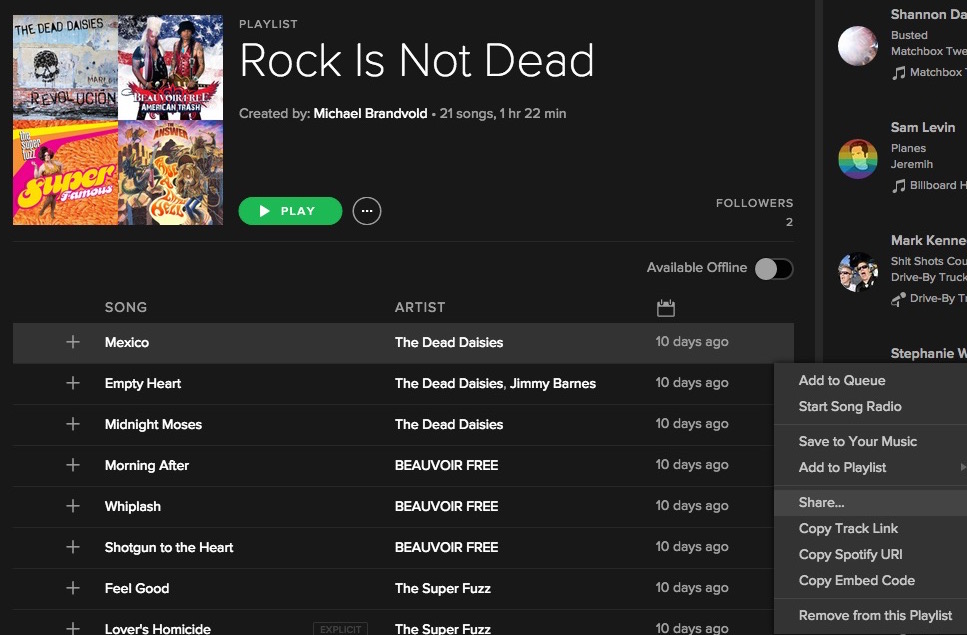Sort tracks by the ARTIST column header
Screen dimensions: 967x635
[420, 307]
